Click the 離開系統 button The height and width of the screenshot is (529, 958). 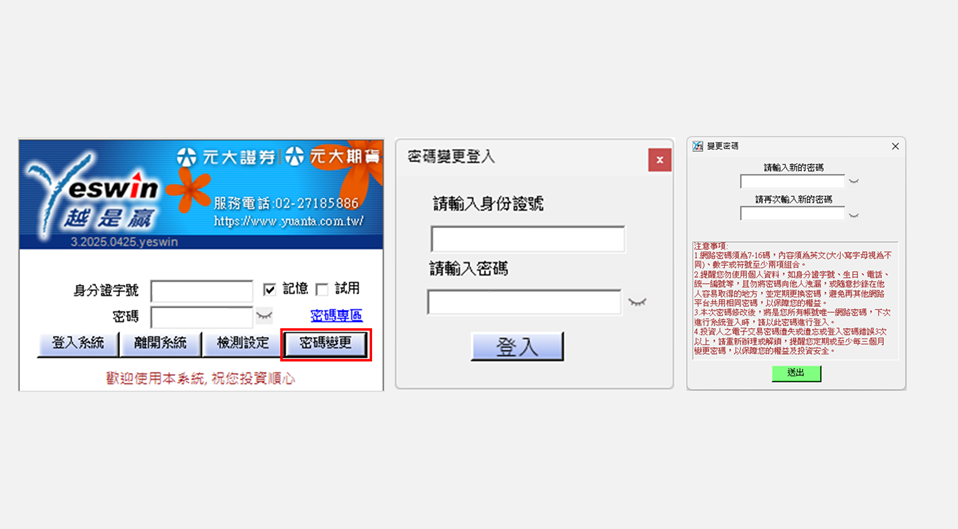(x=160, y=343)
